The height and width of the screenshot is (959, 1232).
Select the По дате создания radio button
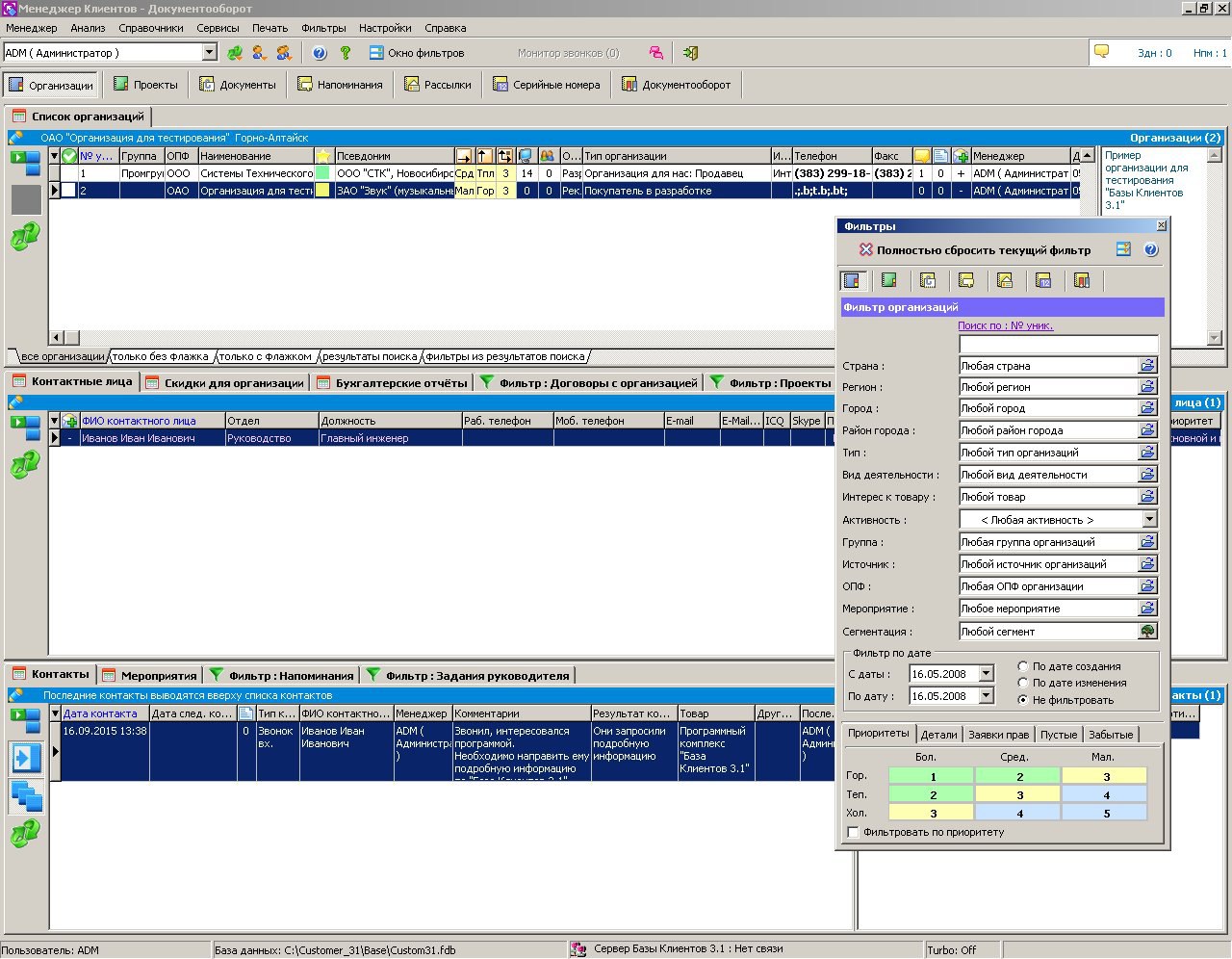tap(1023, 666)
